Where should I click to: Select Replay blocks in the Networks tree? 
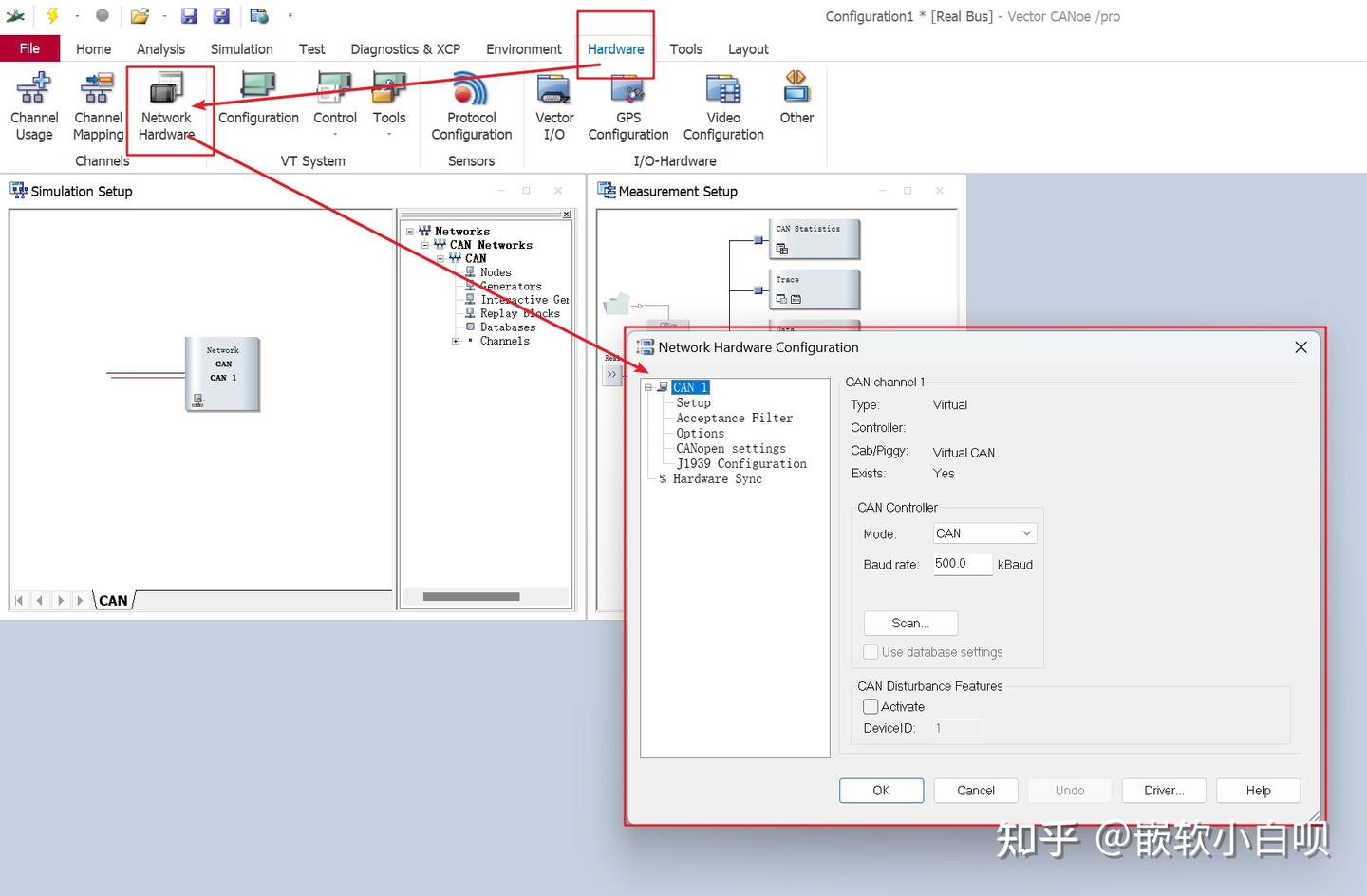520,313
